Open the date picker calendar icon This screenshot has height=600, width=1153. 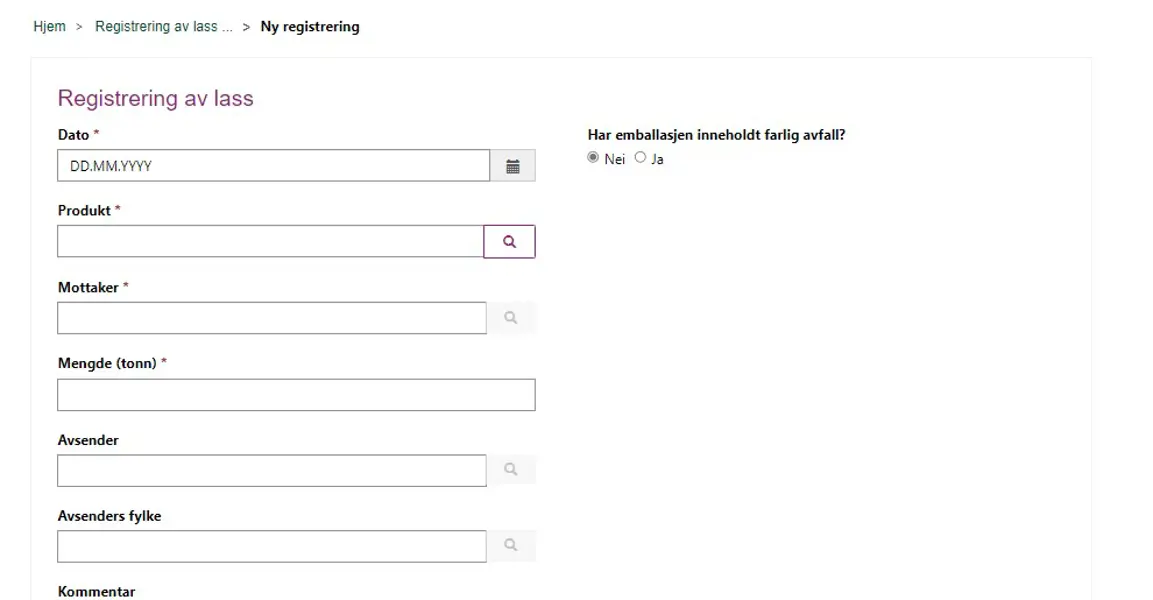pyautogui.click(x=513, y=166)
